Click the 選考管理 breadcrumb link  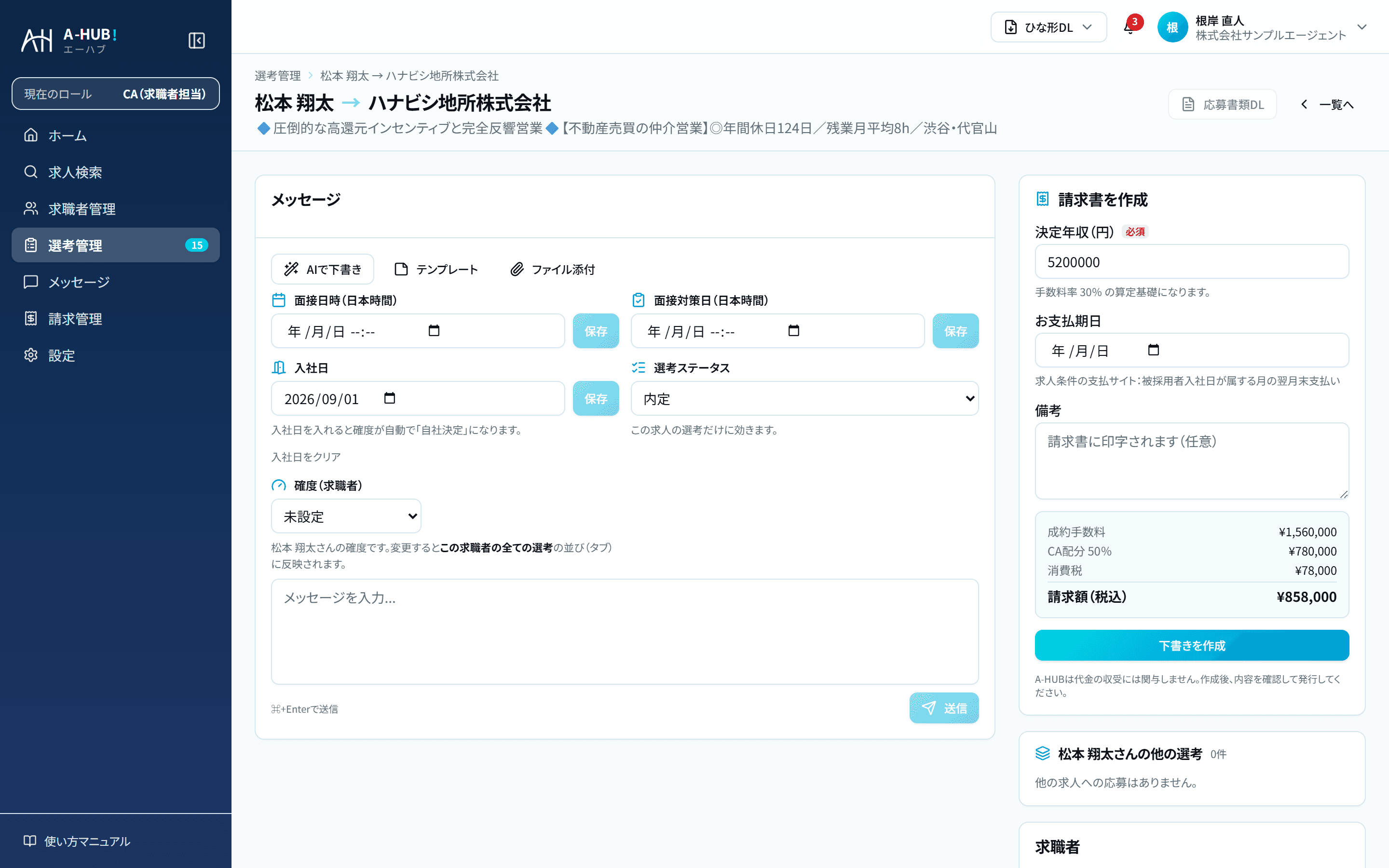(278, 76)
